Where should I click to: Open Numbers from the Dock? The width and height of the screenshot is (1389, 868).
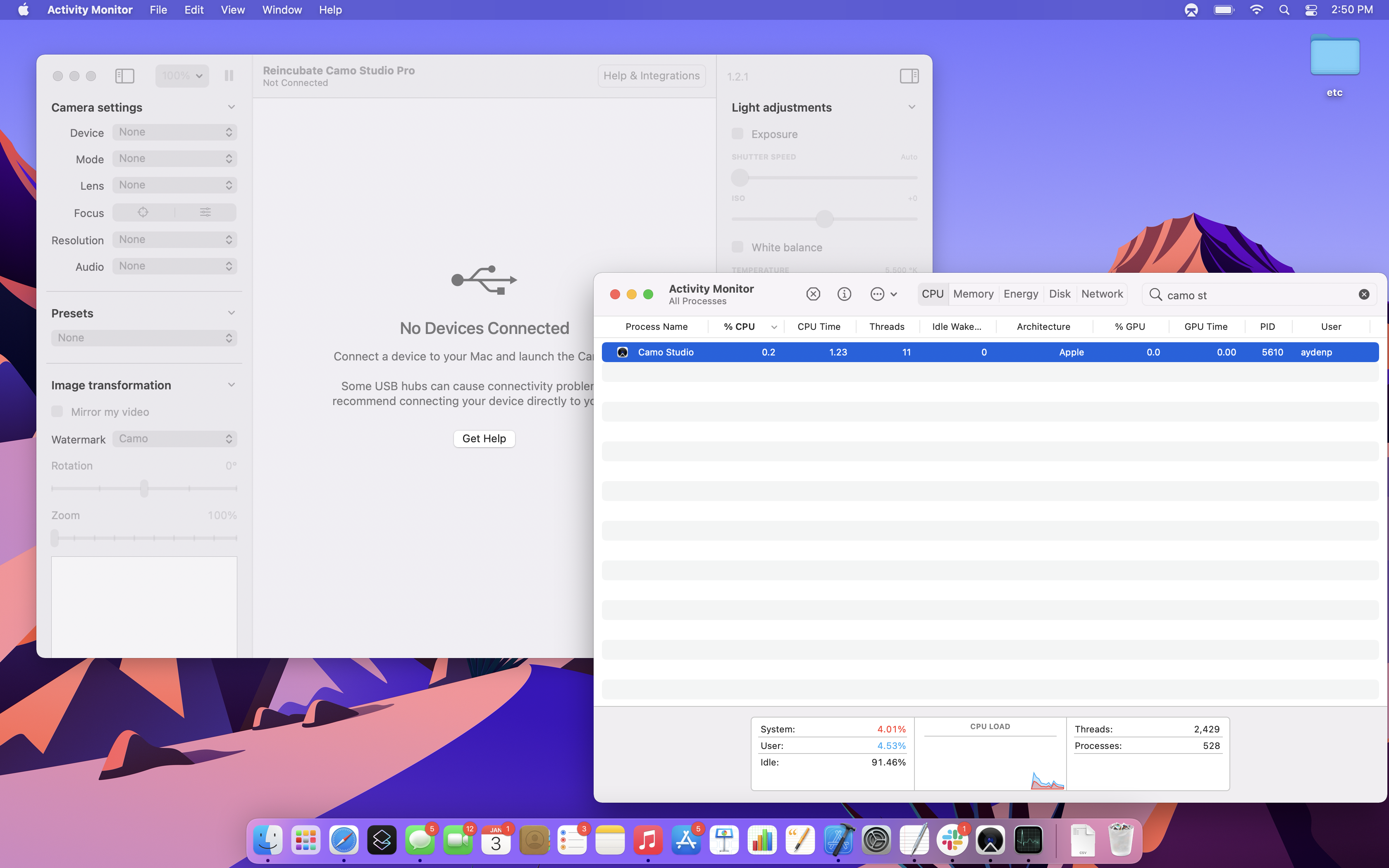pyautogui.click(x=762, y=840)
